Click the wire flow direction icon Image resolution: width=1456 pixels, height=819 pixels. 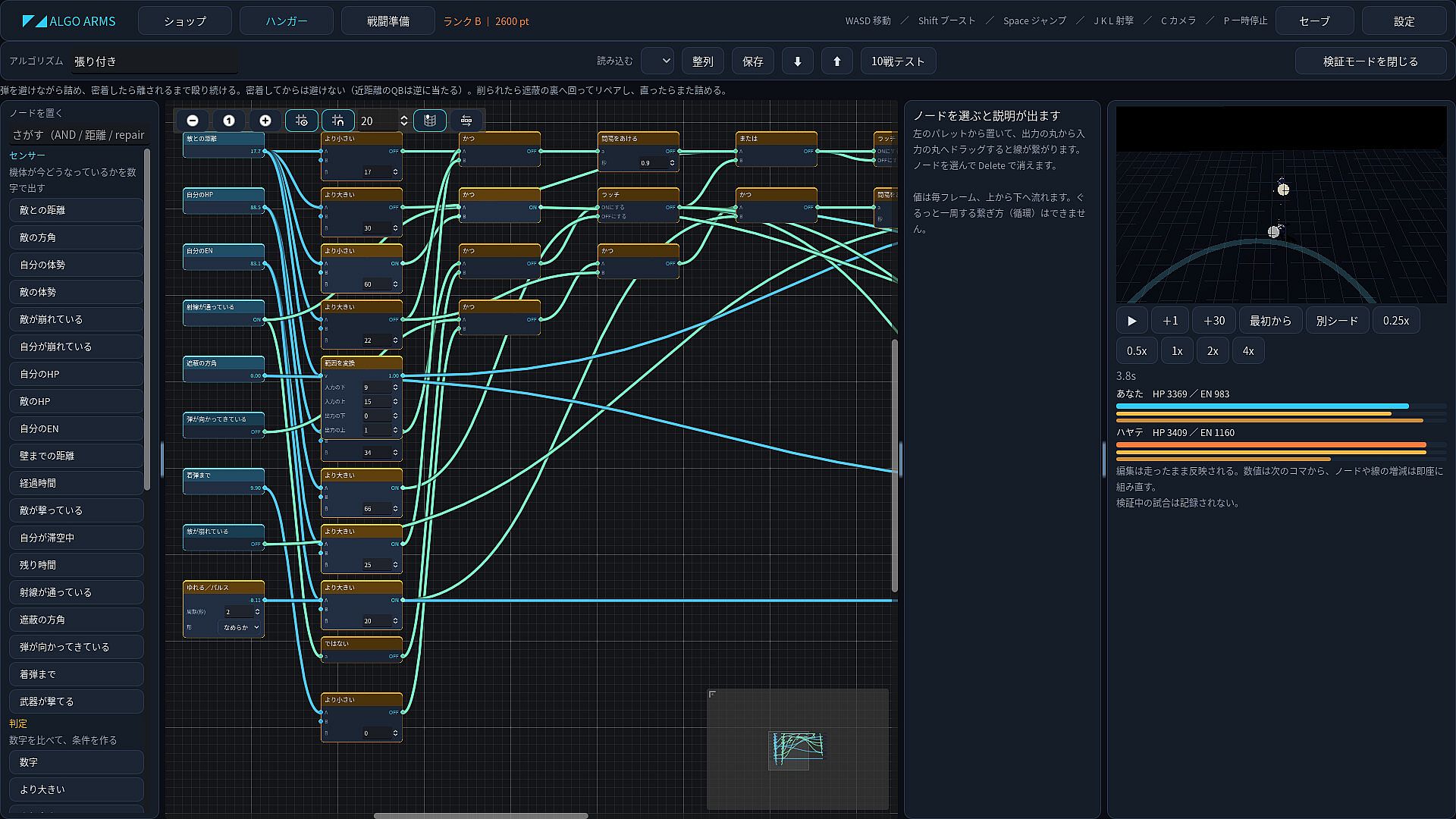[x=466, y=121]
